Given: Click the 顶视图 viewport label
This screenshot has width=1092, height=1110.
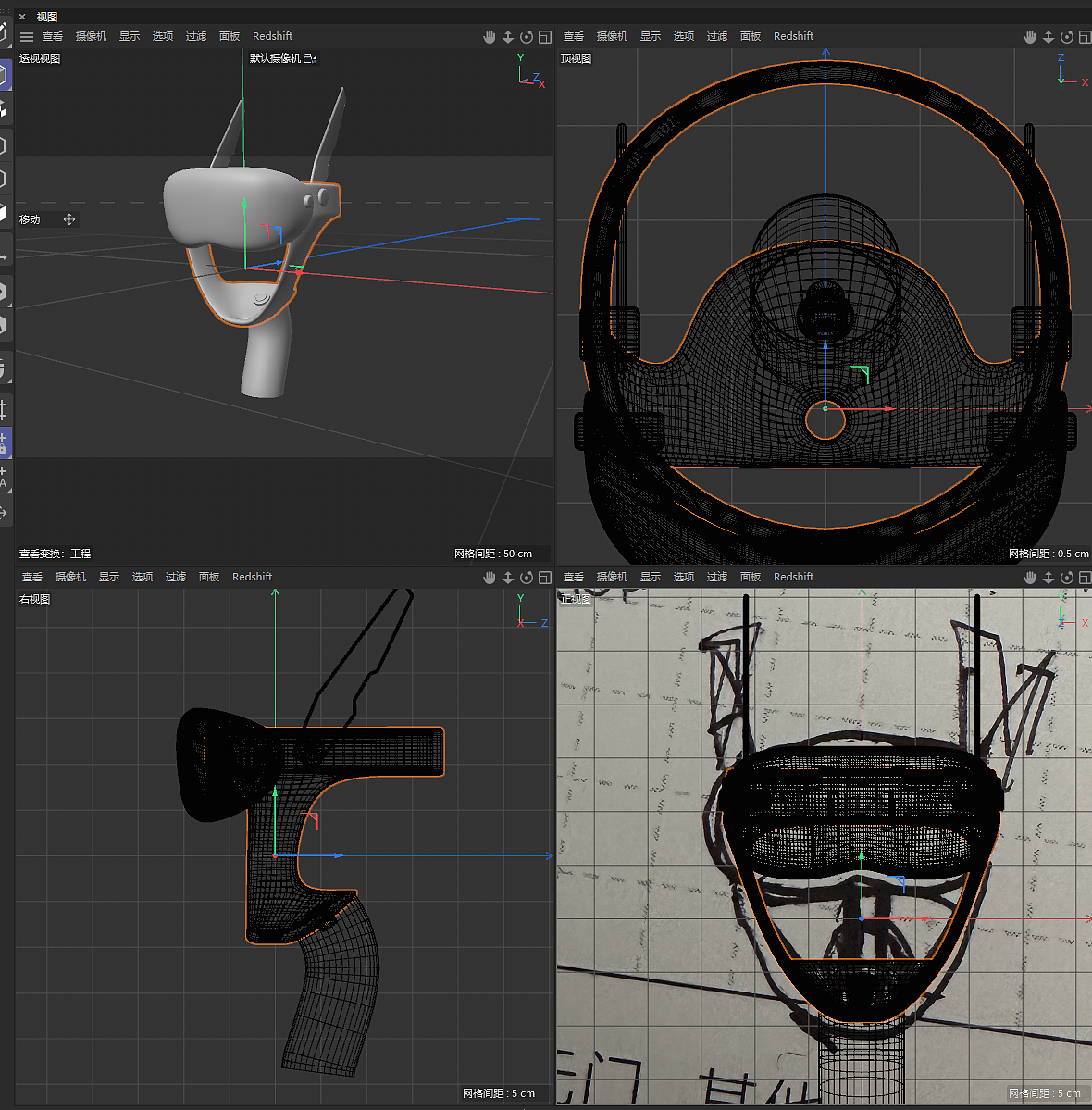Looking at the screenshot, I should (x=577, y=58).
